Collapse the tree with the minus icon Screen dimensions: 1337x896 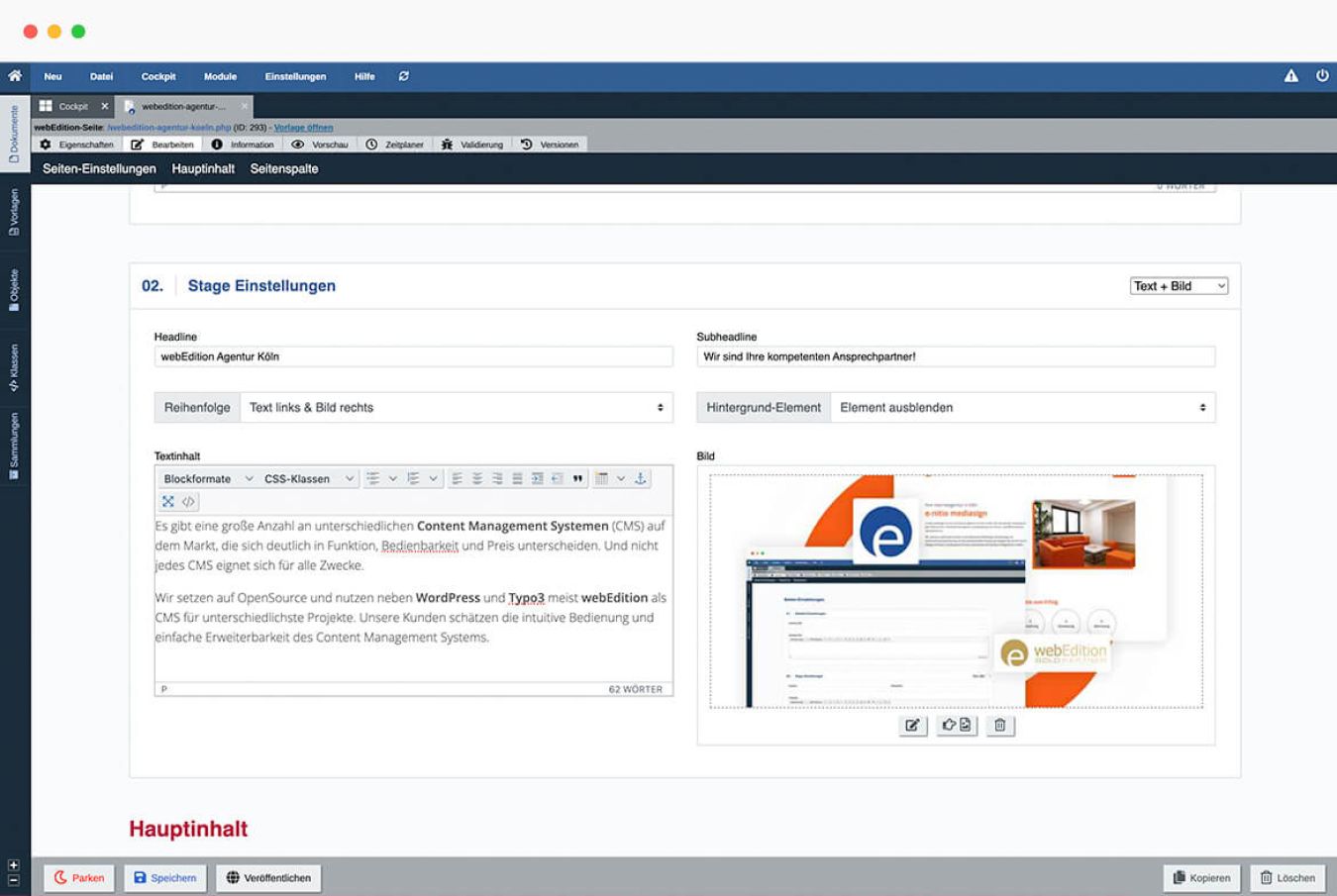(x=13, y=880)
